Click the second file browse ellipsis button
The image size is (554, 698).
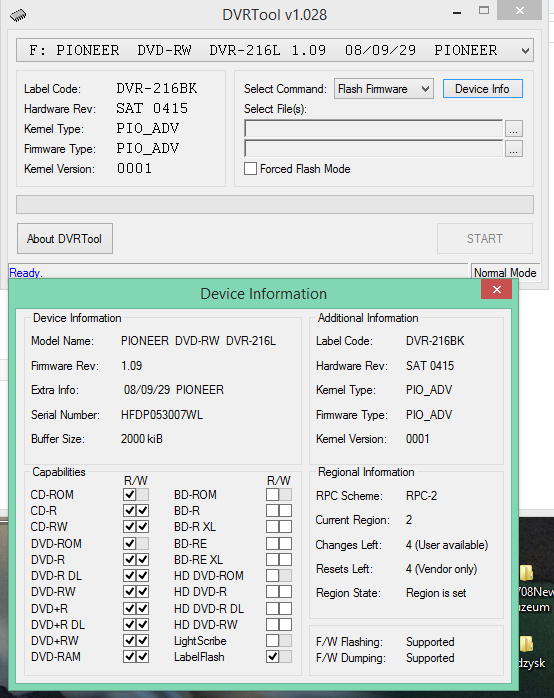tap(514, 149)
